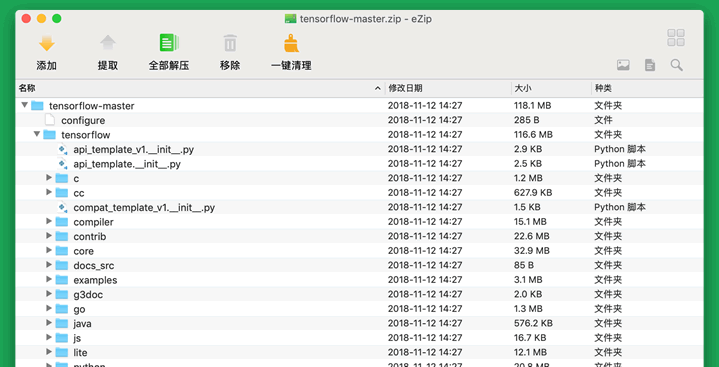Screen dimensions: 719x367
Task: Expand the compiler folder
Action: tap(49, 222)
